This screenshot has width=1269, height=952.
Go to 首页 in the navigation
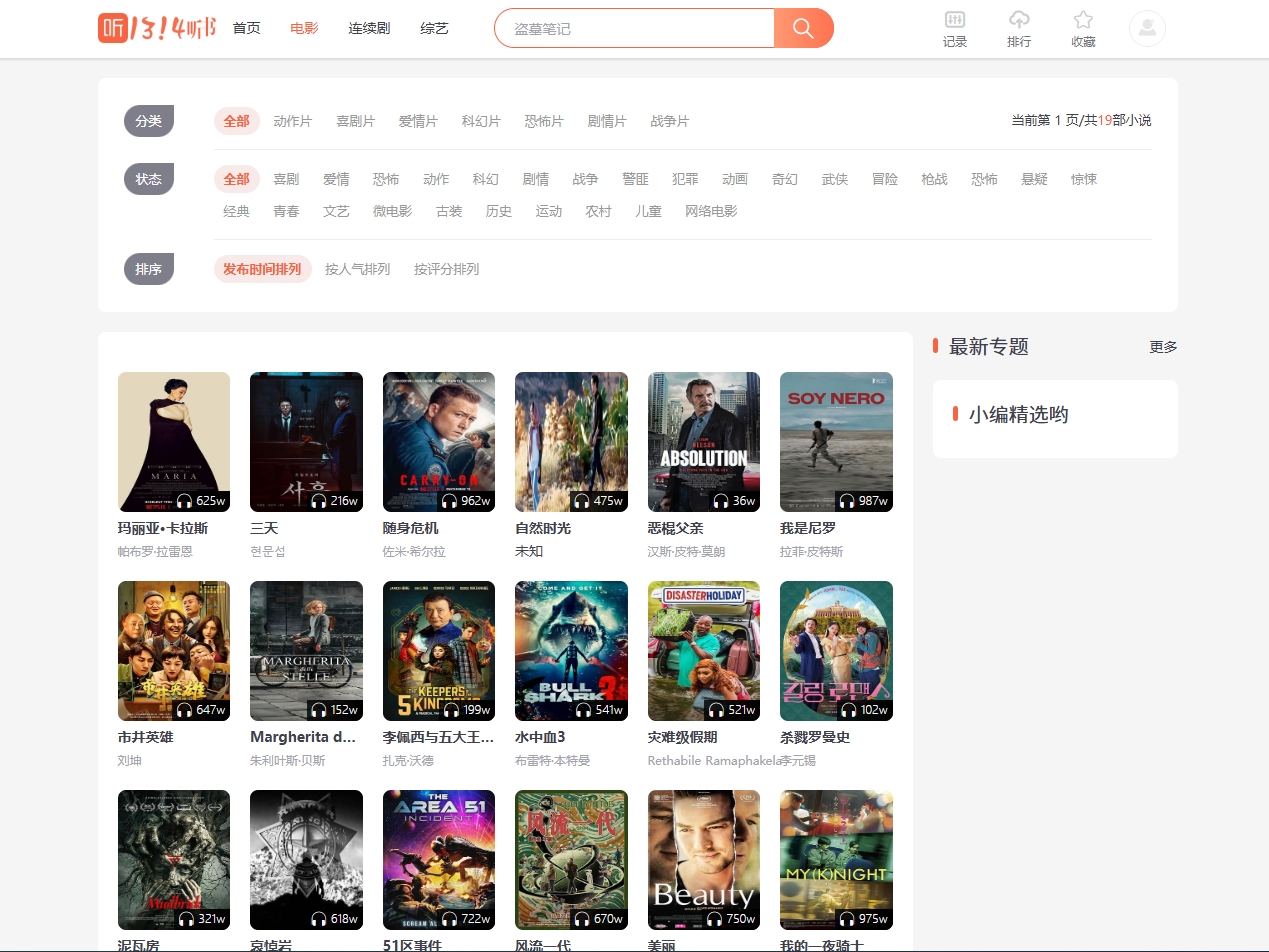[x=246, y=28]
